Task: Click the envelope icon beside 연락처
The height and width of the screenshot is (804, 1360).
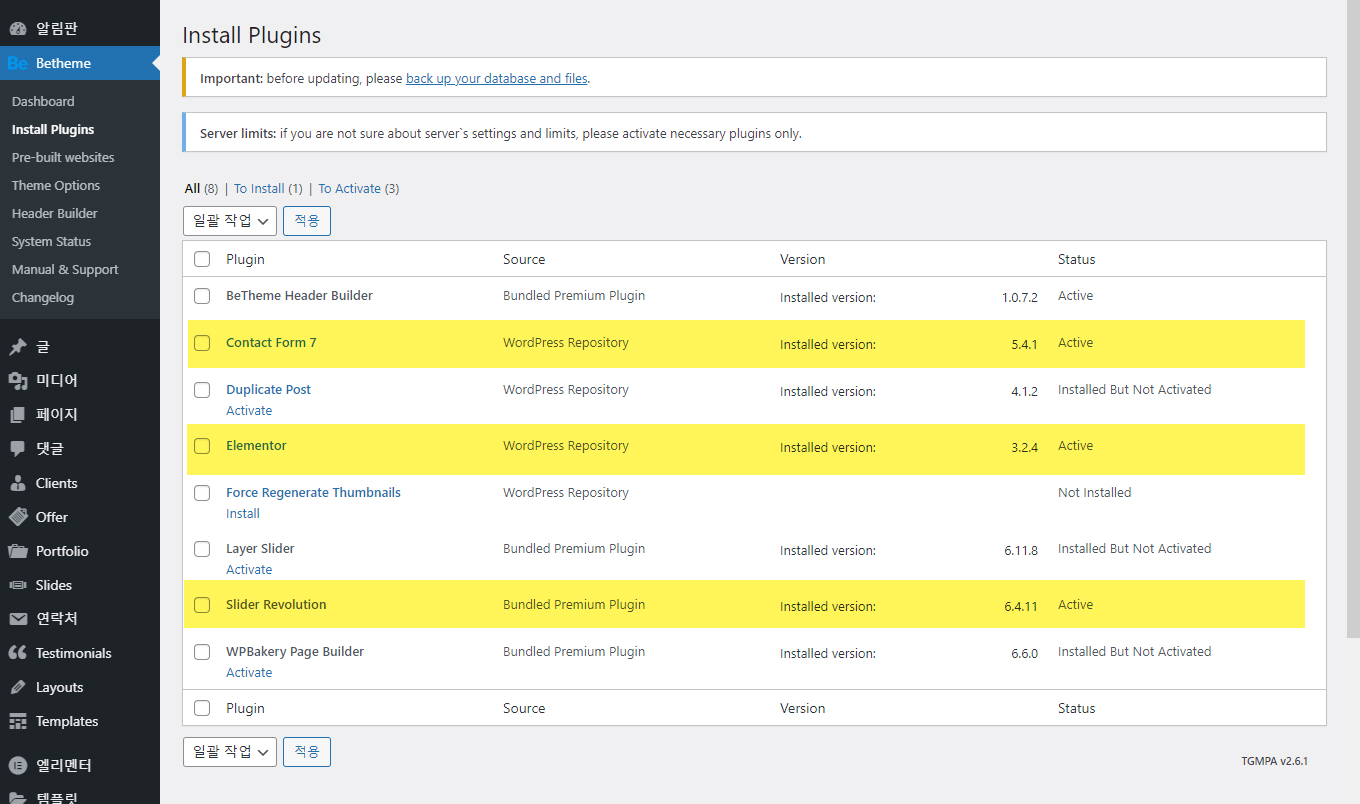Action: coord(18,619)
